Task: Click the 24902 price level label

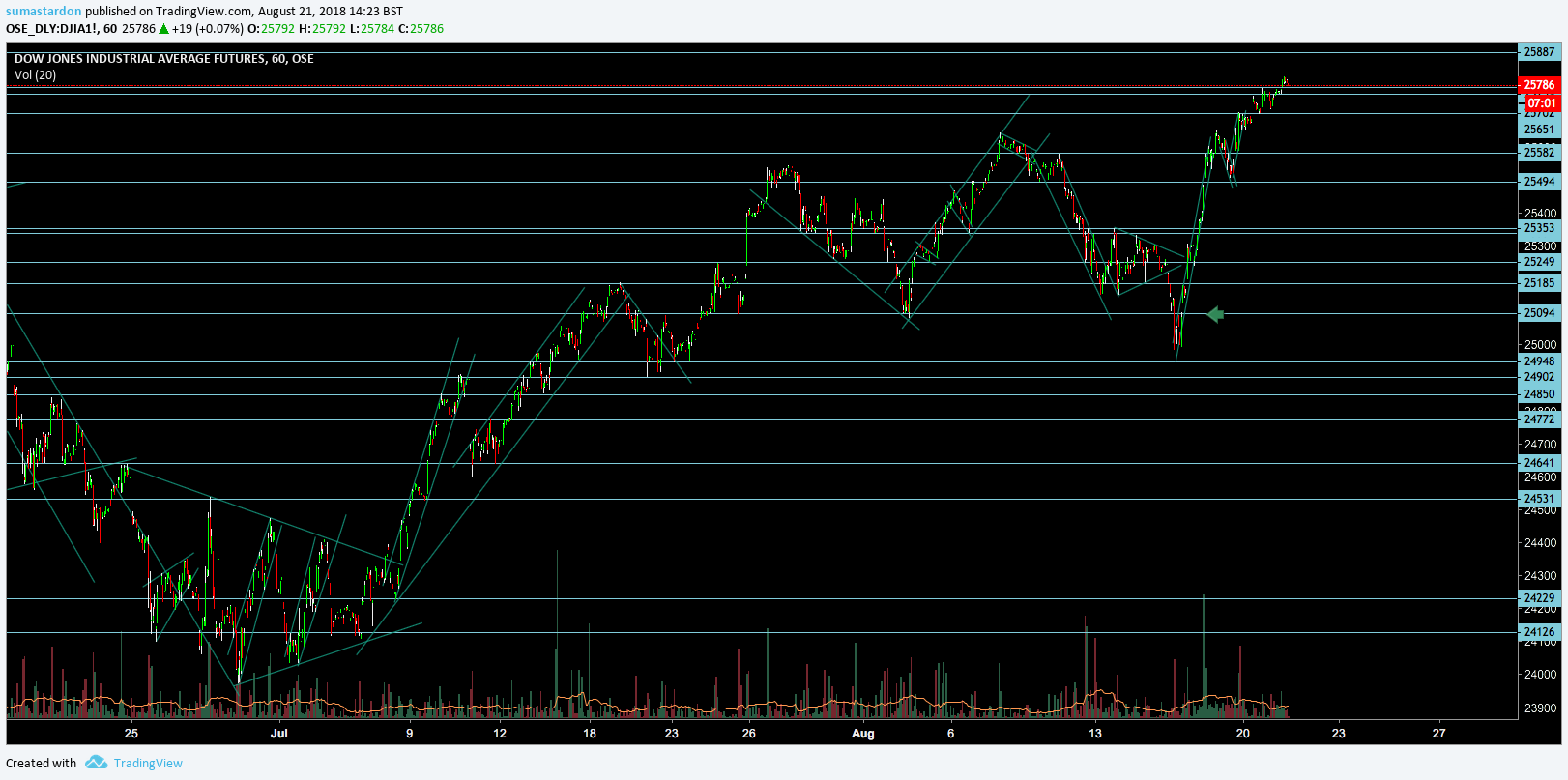Action: (1539, 377)
